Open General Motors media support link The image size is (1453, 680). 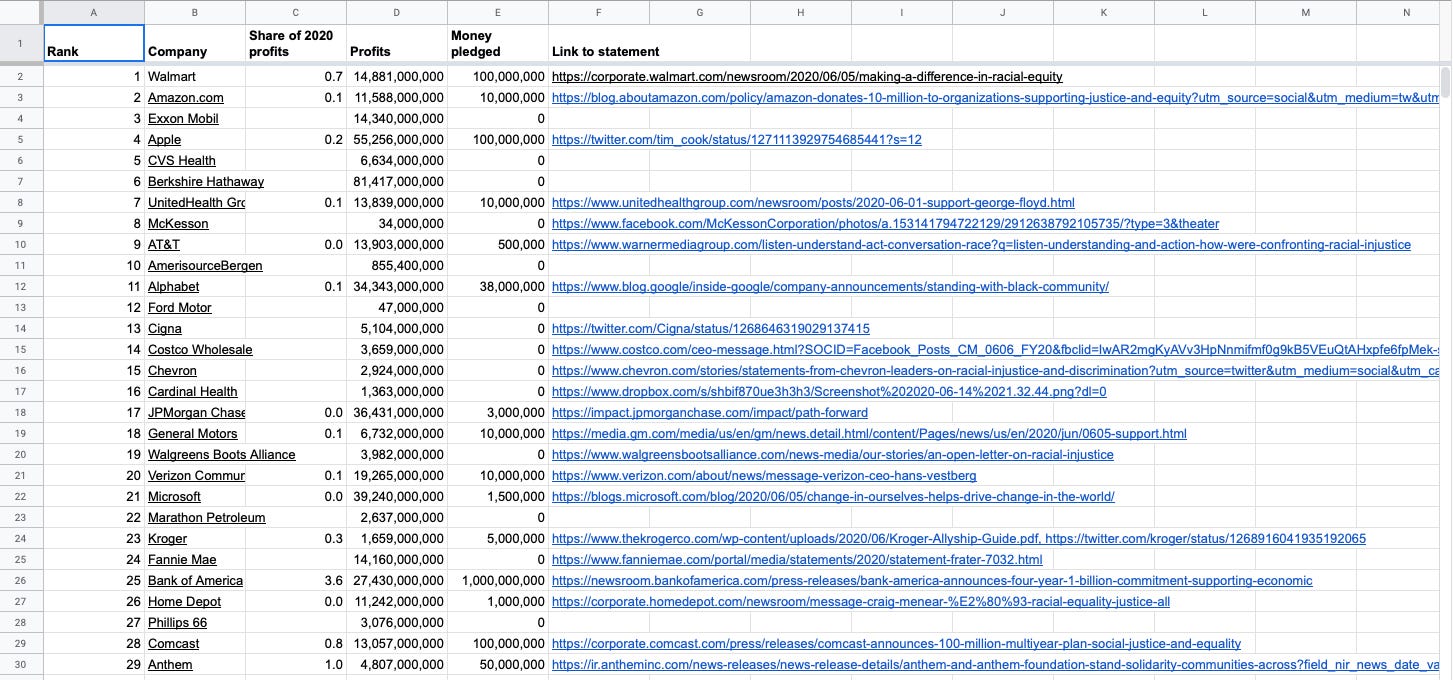[869, 434]
